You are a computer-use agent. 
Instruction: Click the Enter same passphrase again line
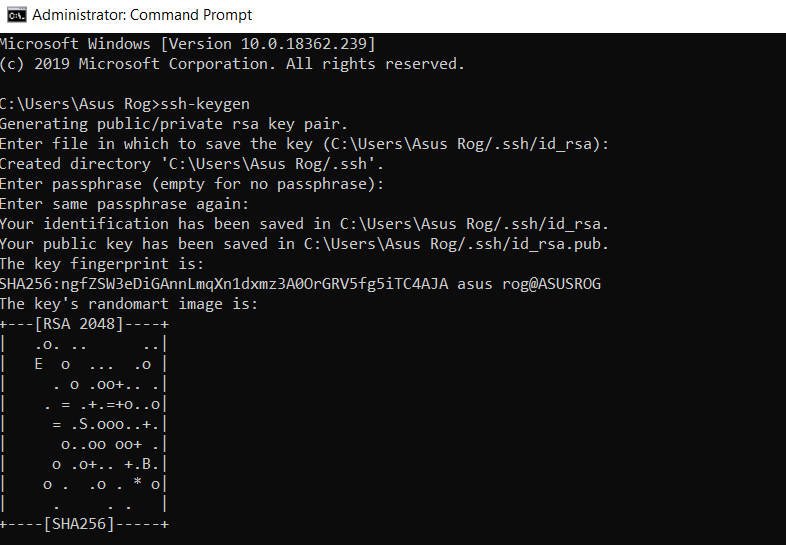[124, 204]
